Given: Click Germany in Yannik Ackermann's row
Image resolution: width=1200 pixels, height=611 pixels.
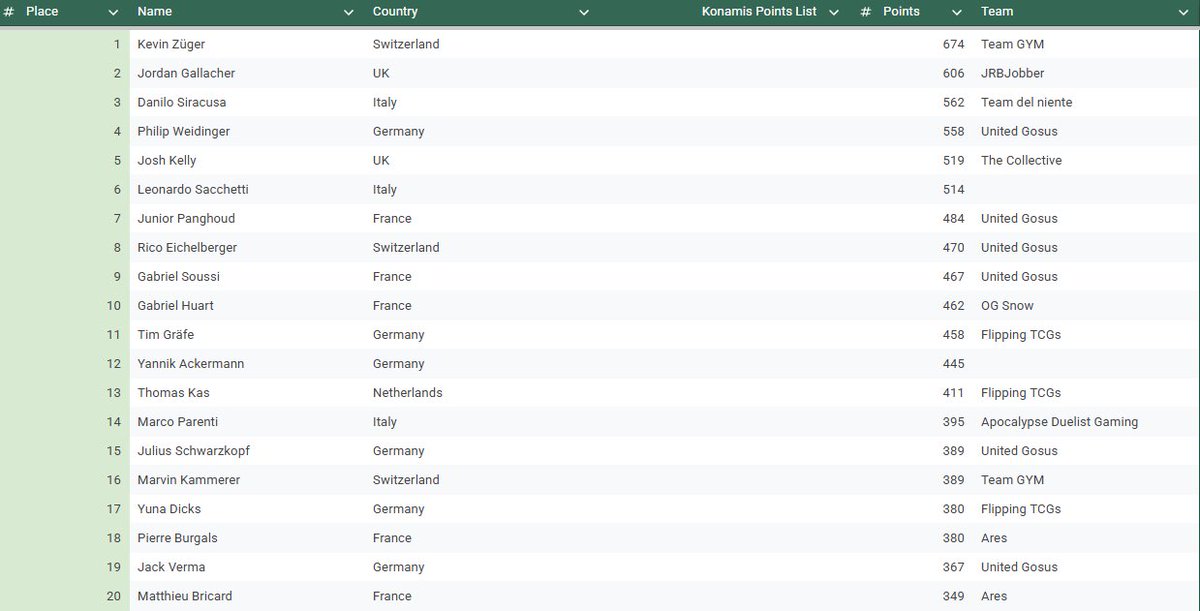Looking at the screenshot, I should (x=399, y=363).
